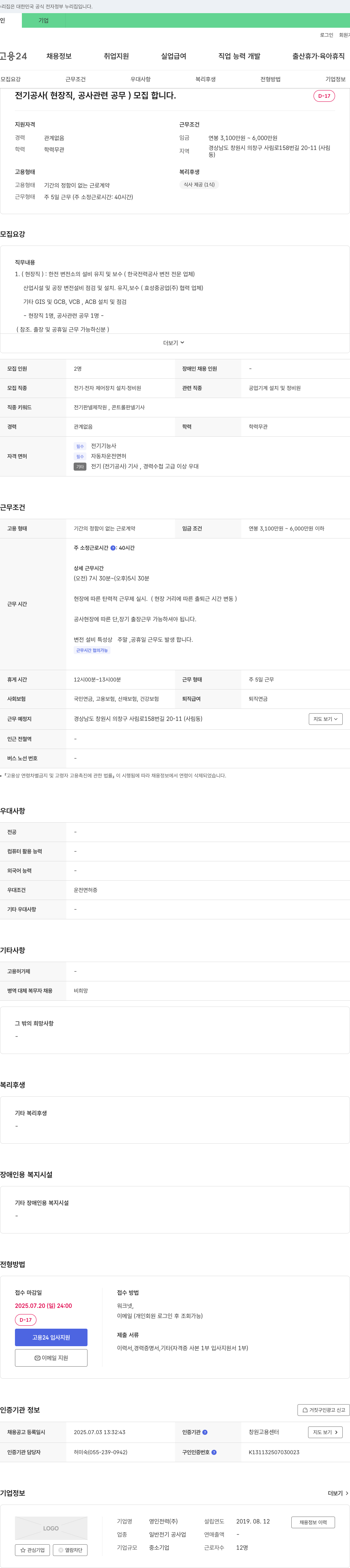Click the 구인인증번호 help question icon

[214, 1452]
